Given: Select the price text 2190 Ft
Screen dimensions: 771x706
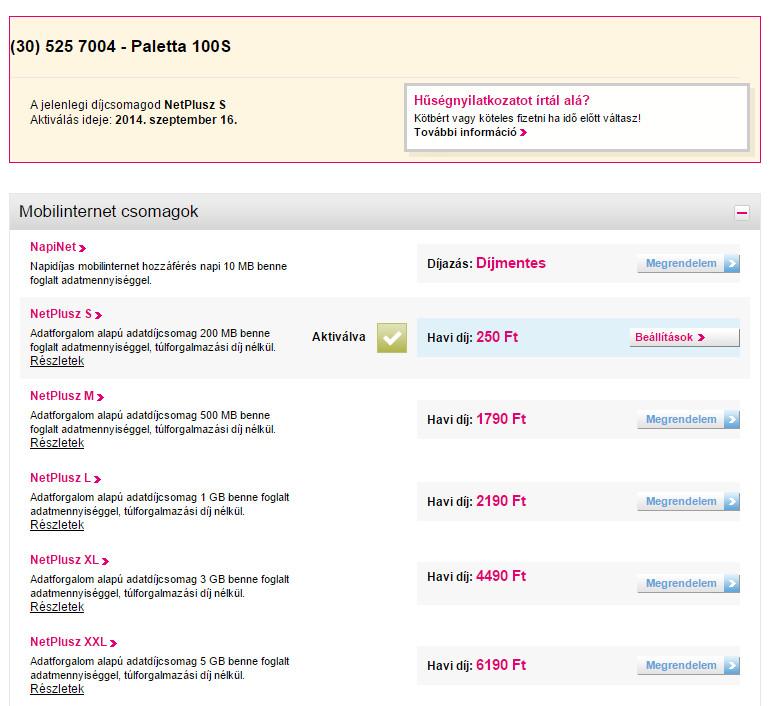Looking at the screenshot, I should [501, 501].
